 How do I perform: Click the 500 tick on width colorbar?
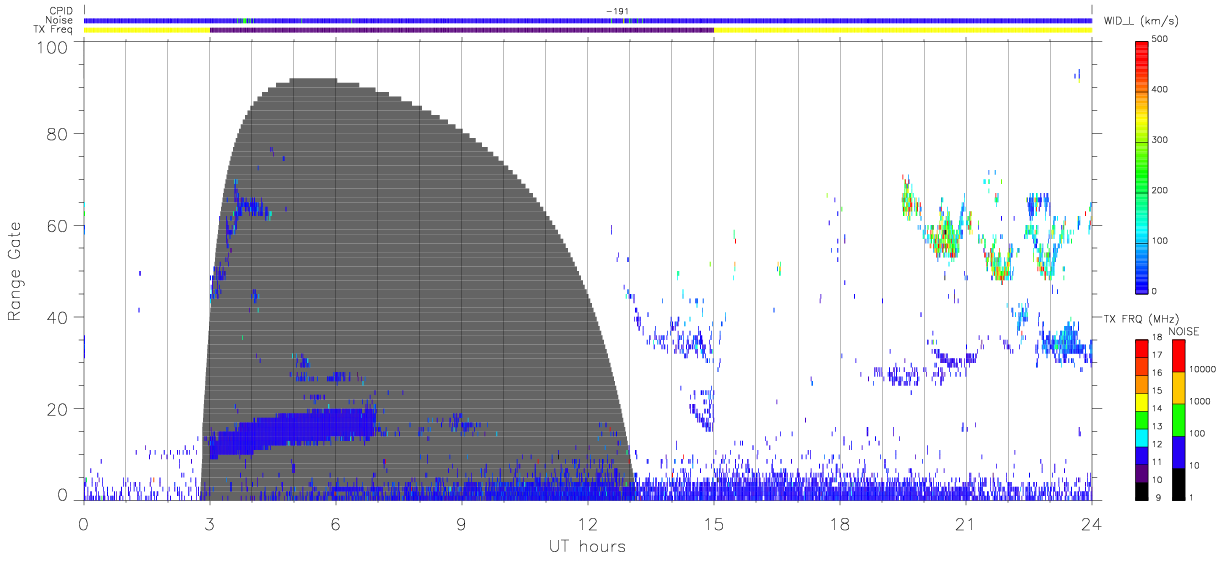pyautogui.click(x=1161, y=40)
